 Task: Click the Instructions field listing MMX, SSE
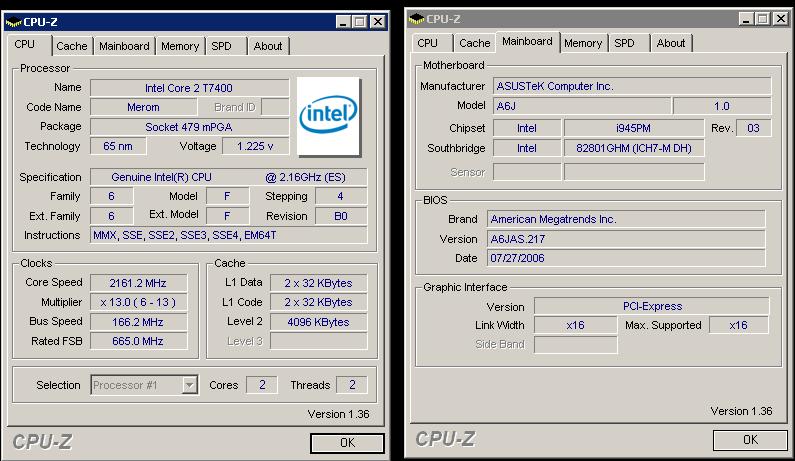(228, 235)
